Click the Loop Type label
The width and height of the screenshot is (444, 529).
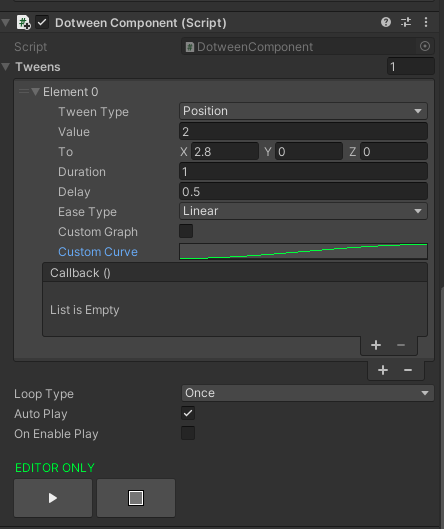[44, 394]
